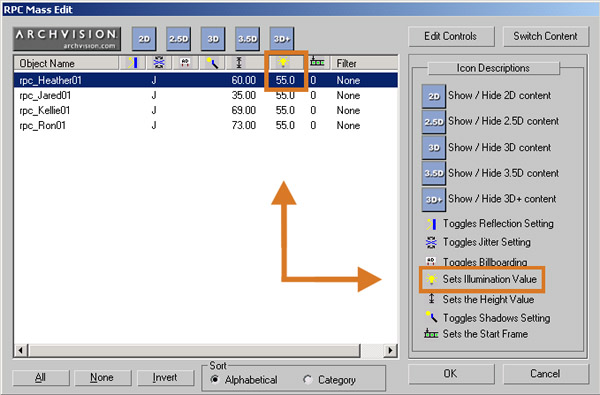Select Alphabetical sort option
The height and width of the screenshot is (395, 600).
pos(244,380)
